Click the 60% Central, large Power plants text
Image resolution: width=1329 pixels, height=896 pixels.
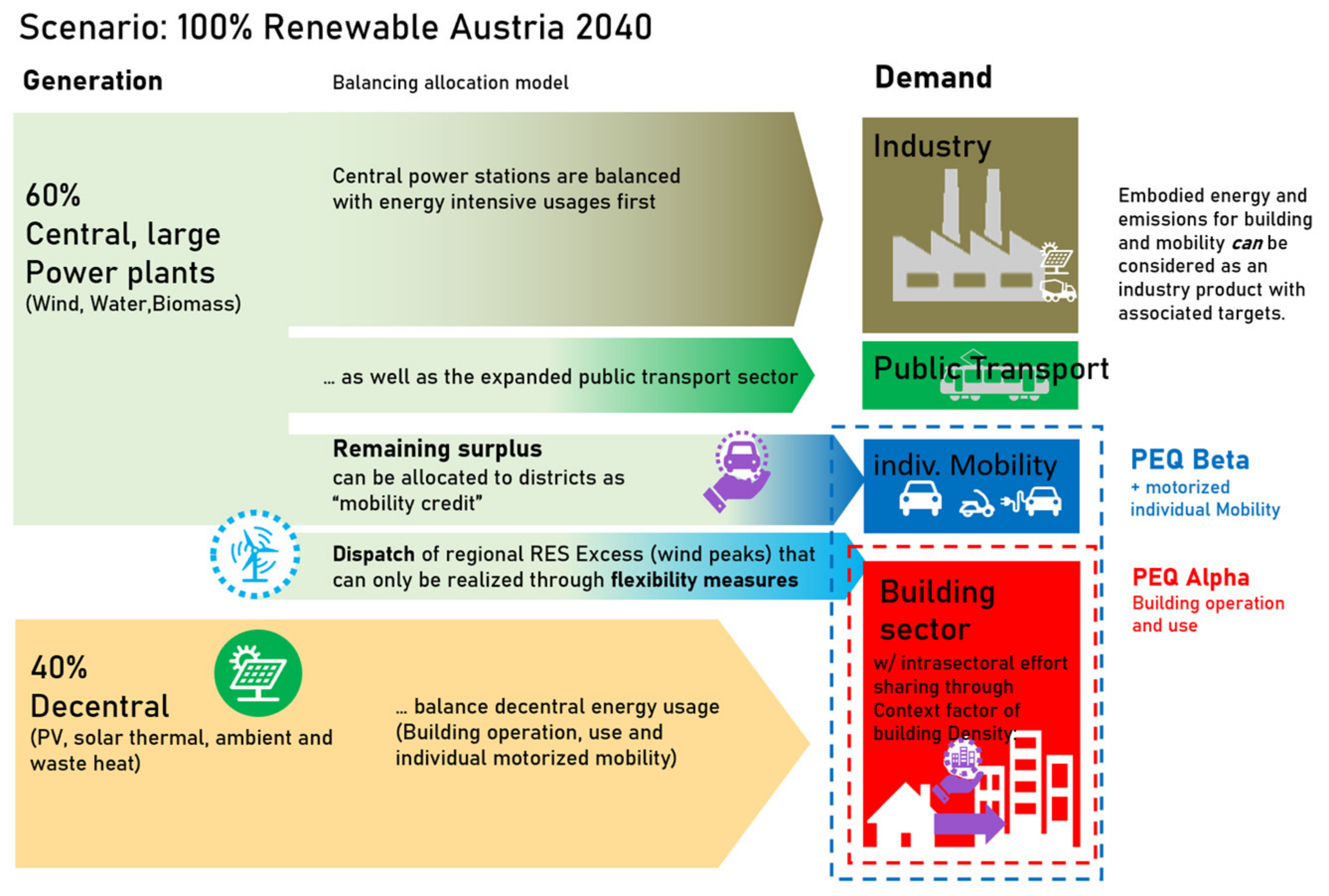(x=122, y=234)
